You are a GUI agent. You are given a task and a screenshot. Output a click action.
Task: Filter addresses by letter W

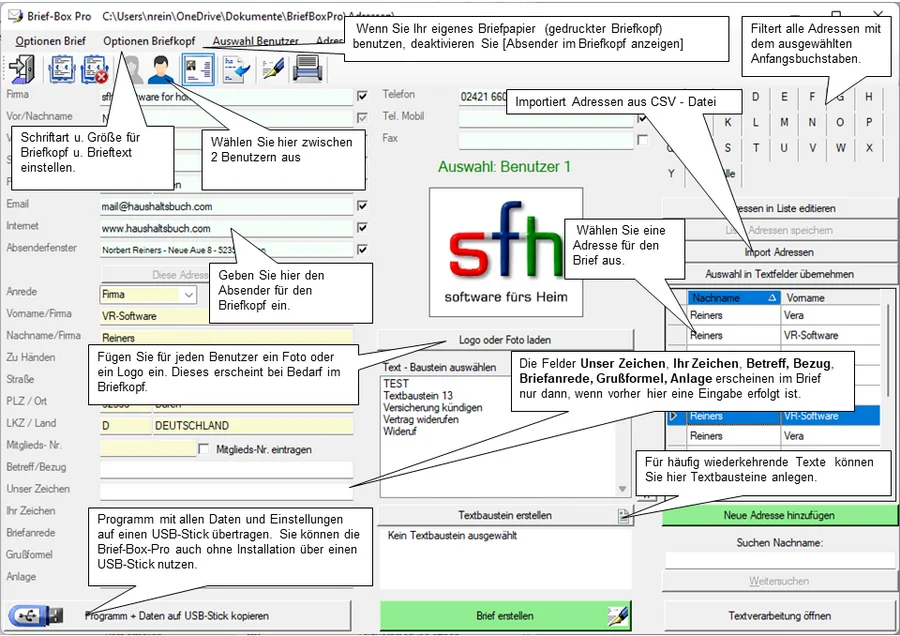pyautogui.click(x=840, y=148)
